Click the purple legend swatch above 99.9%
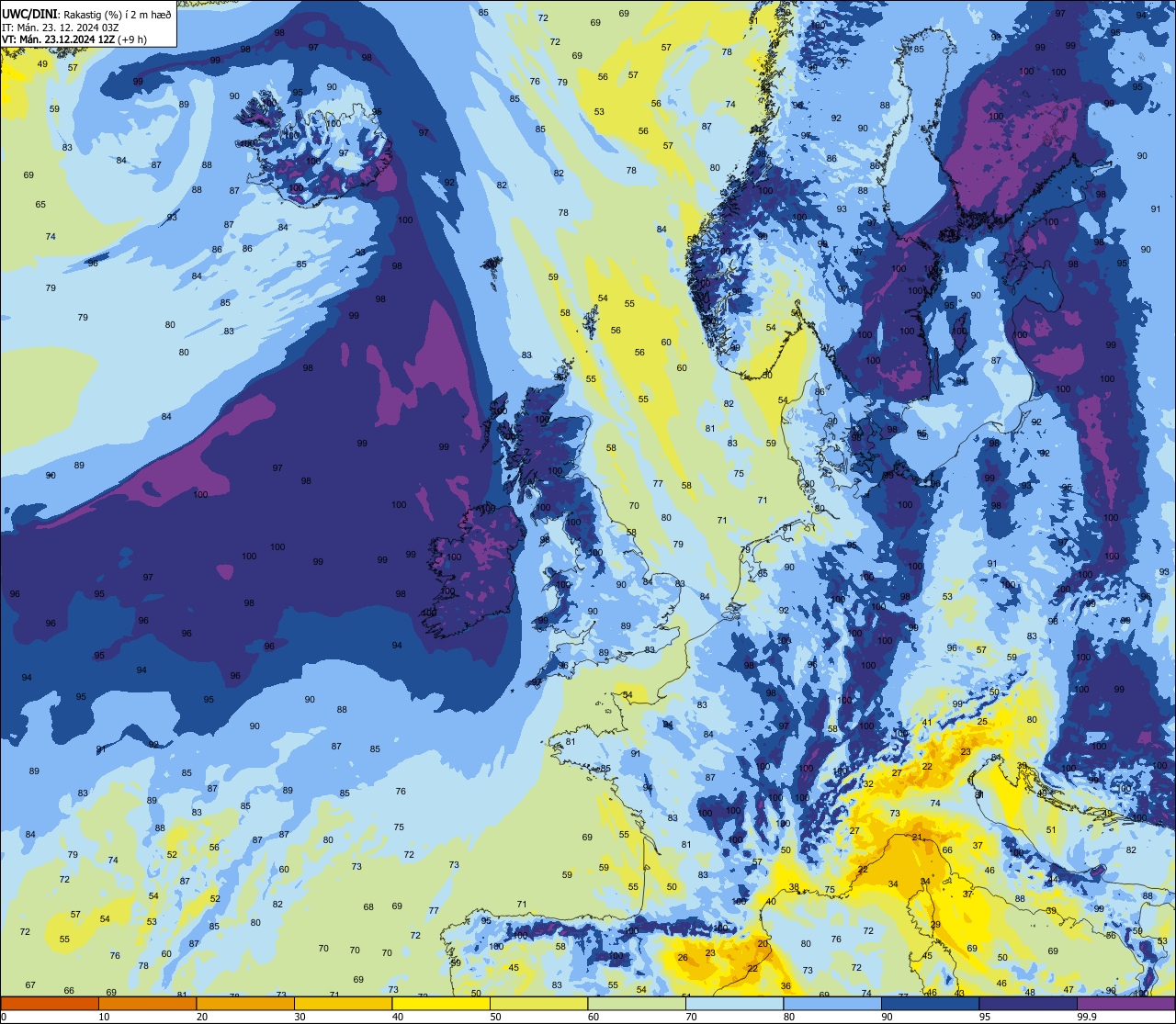The image size is (1176, 1024). tap(1125, 1004)
